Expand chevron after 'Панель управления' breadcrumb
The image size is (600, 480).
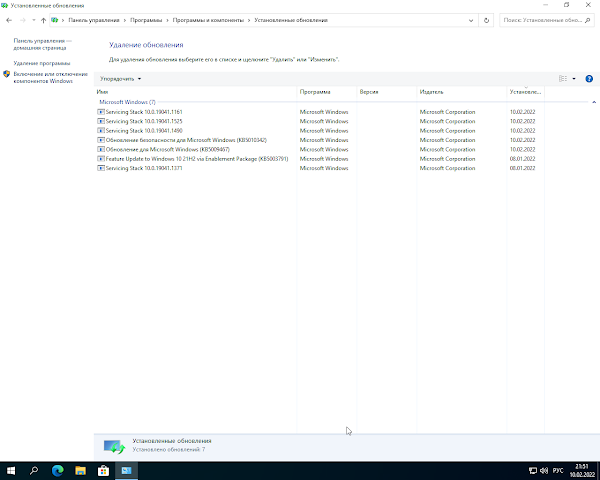coord(125,20)
